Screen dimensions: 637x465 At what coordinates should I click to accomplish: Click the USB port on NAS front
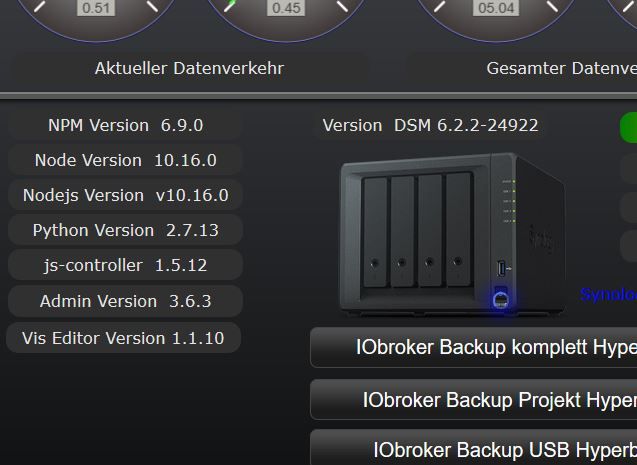click(x=503, y=268)
